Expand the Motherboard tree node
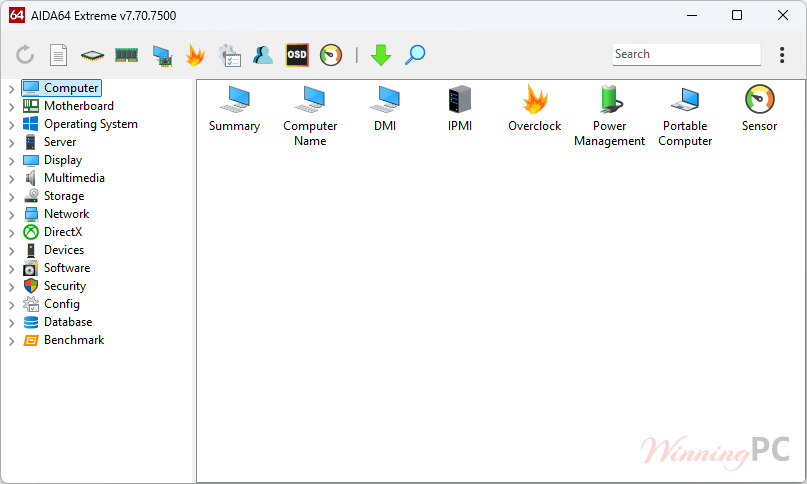Image resolution: width=807 pixels, height=484 pixels. pyautogui.click(x=11, y=107)
